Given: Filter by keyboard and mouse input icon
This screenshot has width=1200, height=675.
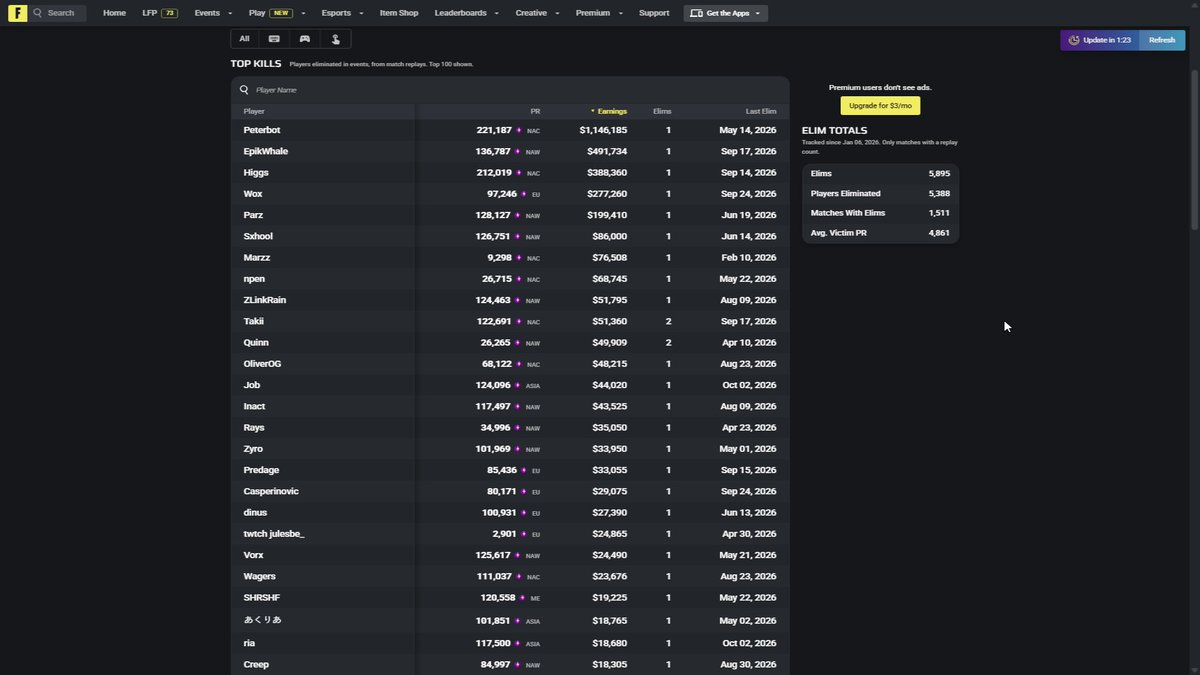Looking at the screenshot, I should coord(274,39).
